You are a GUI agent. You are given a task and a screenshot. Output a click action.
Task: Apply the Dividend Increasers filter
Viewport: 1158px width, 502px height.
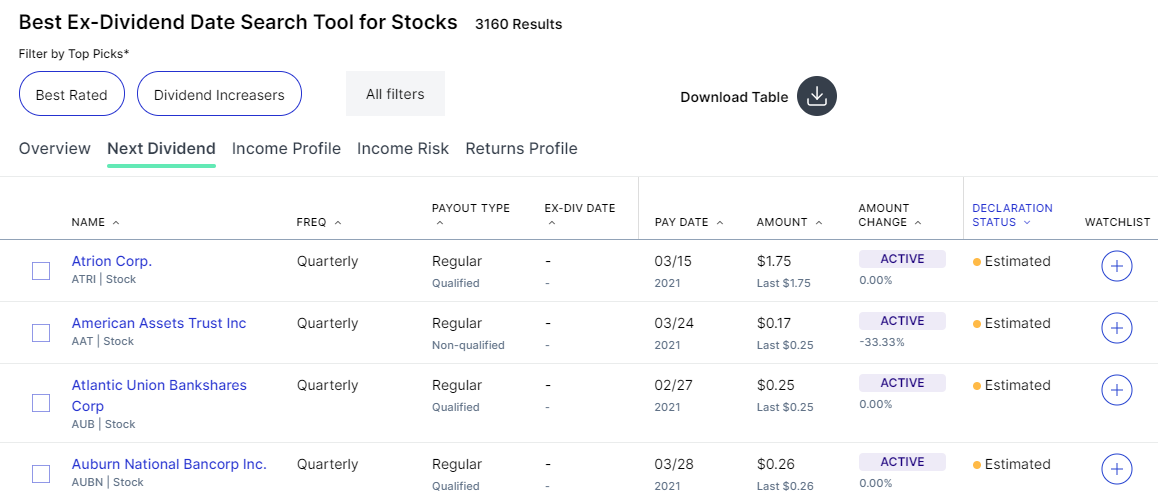click(x=219, y=95)
